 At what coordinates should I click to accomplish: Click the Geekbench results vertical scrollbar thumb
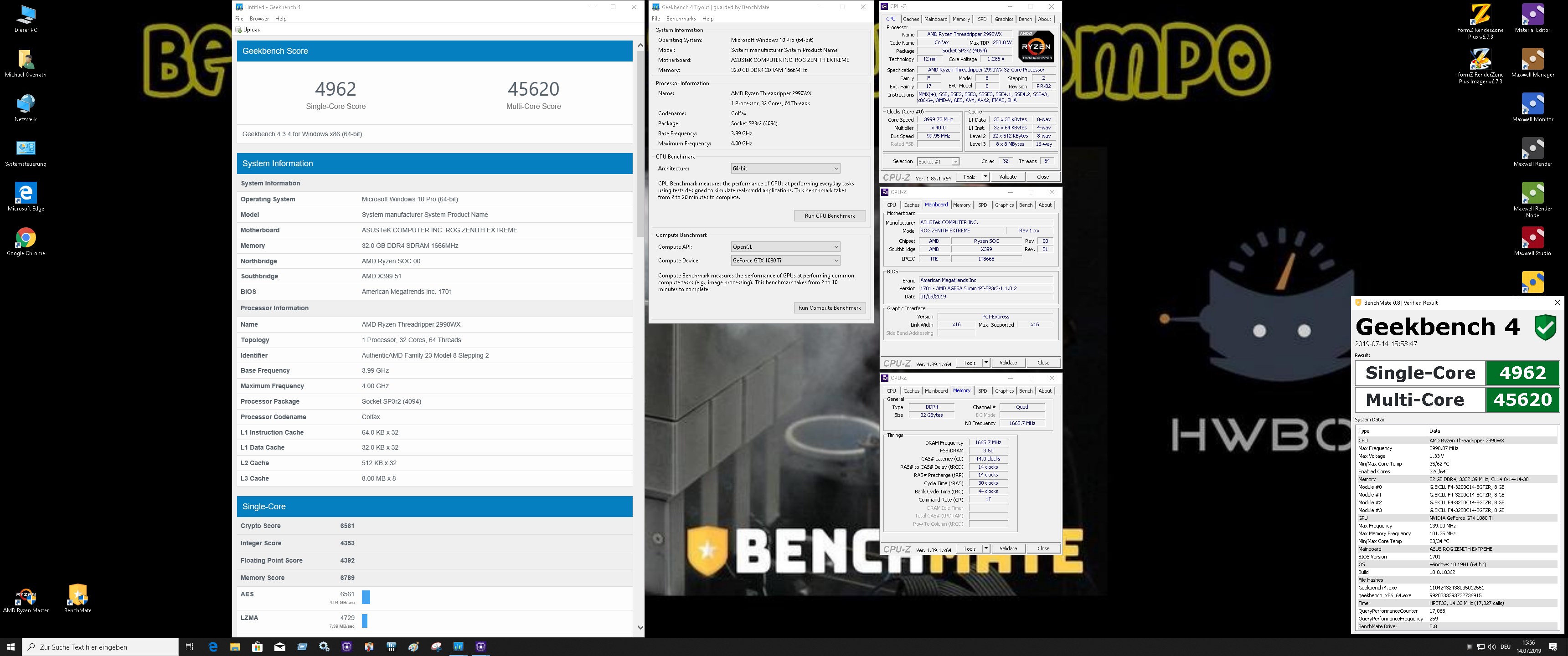pyautogui.click(x=640, y=144)
